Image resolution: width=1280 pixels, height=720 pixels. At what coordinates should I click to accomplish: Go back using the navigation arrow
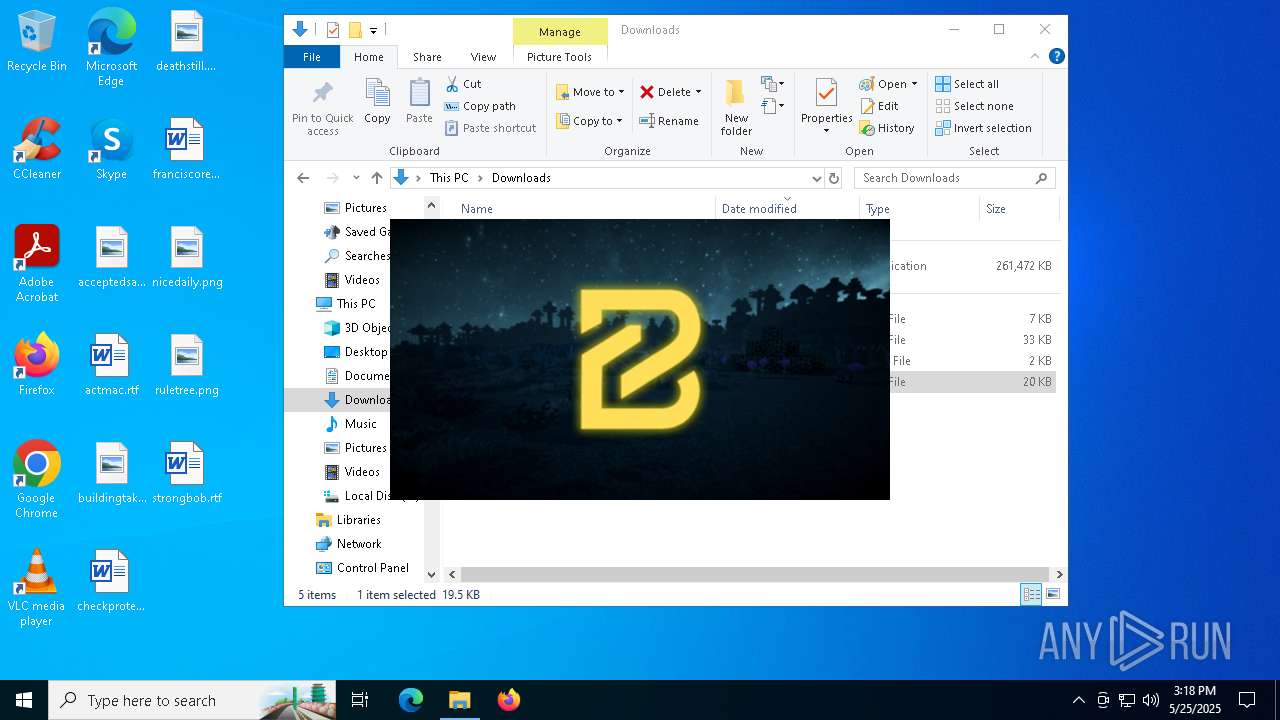303,178
